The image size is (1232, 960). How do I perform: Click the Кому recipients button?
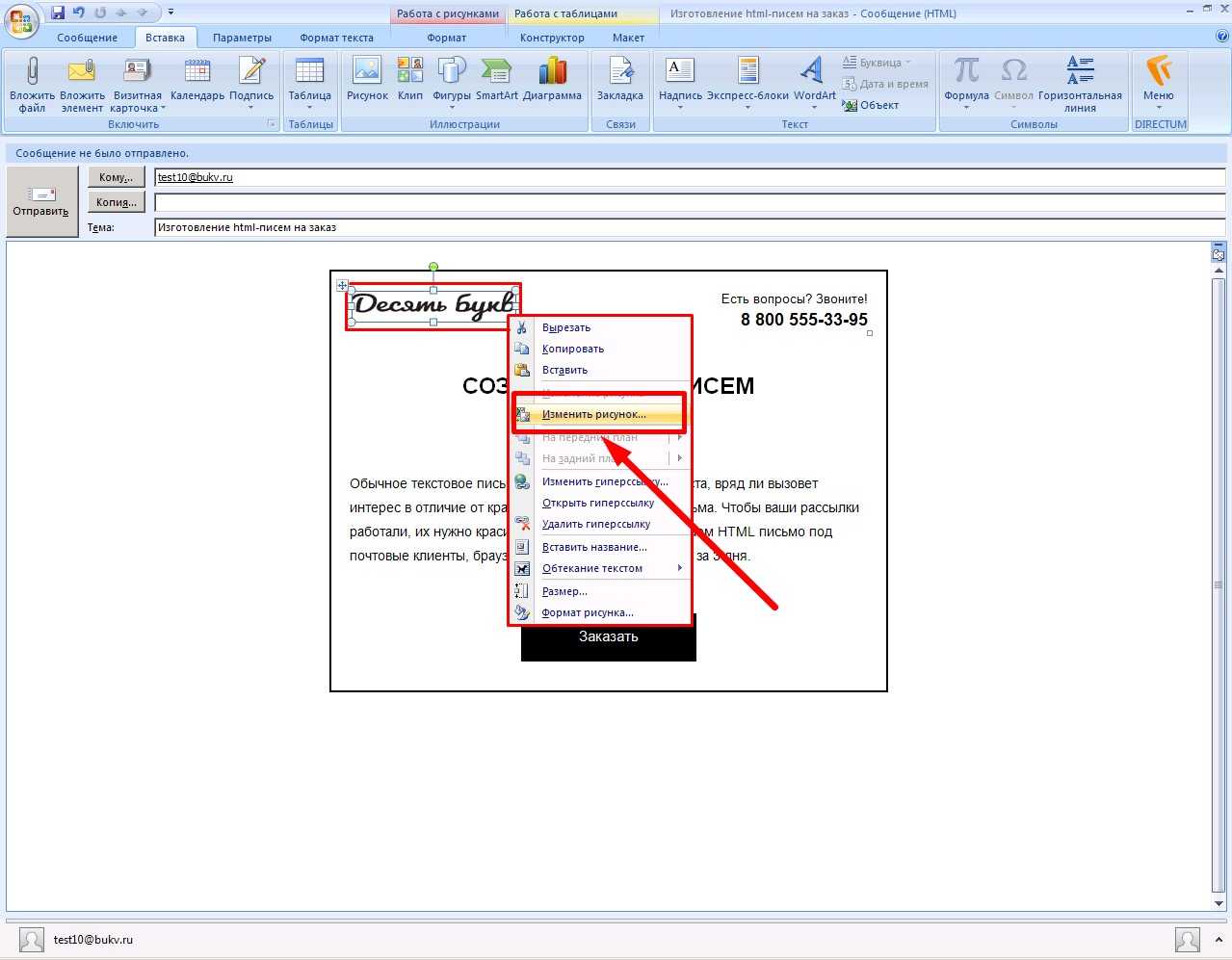(x=117, y=177)
